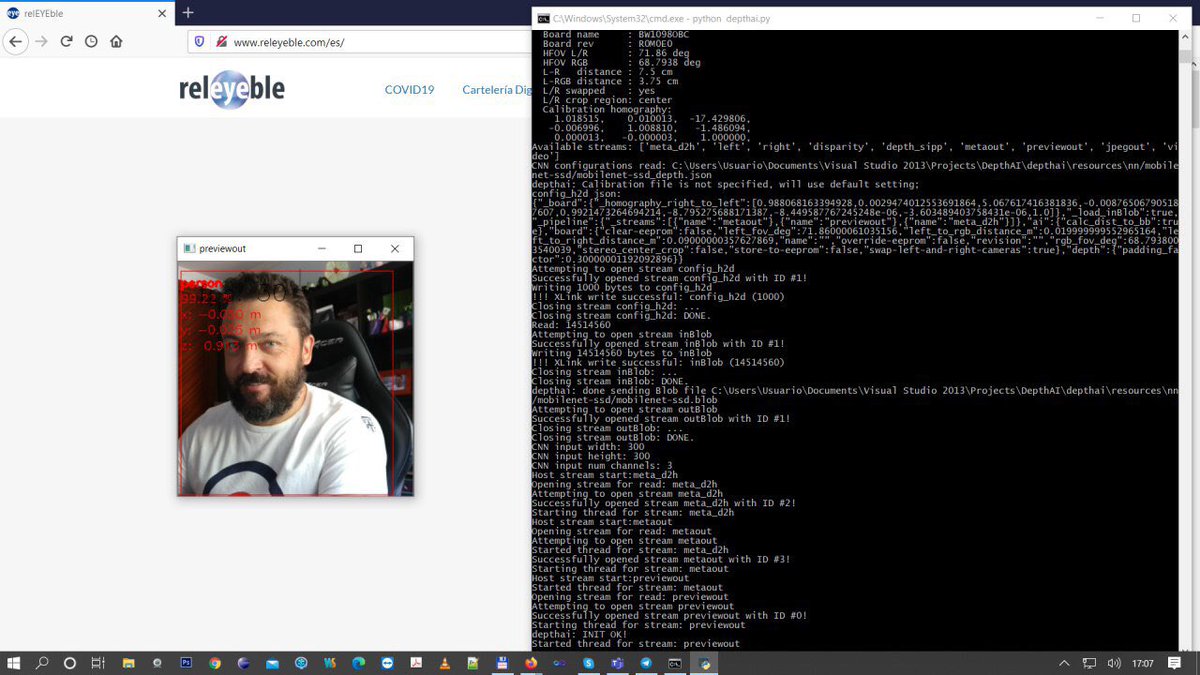Click the releyeble site logo
The height and width of the screenshot is (675, 1200).
pyautogui.click(x=231, y=88)
